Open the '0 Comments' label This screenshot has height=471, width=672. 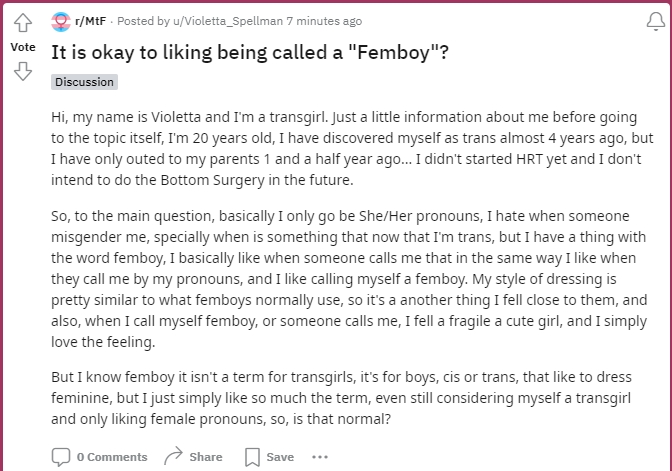pos(112,457)
